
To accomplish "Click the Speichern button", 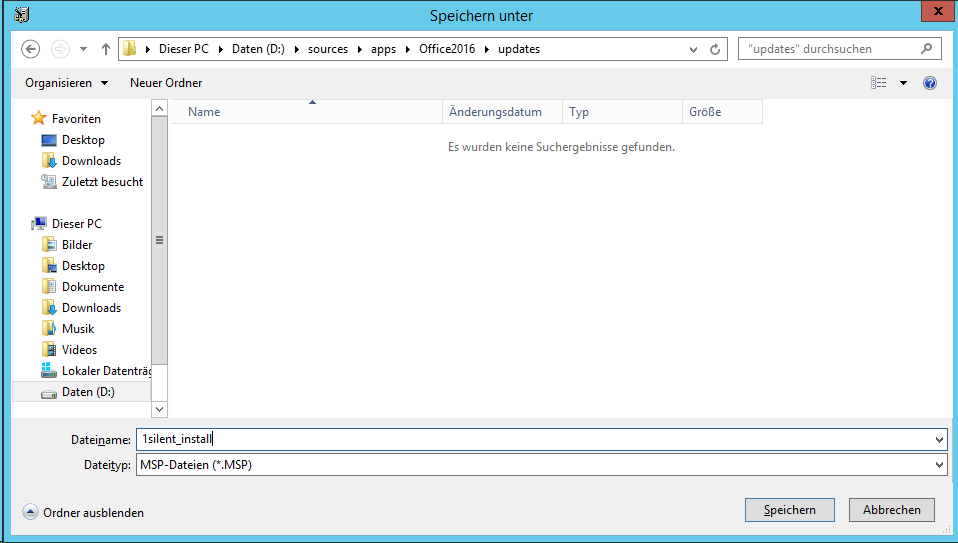I will [x=789, y=510].
